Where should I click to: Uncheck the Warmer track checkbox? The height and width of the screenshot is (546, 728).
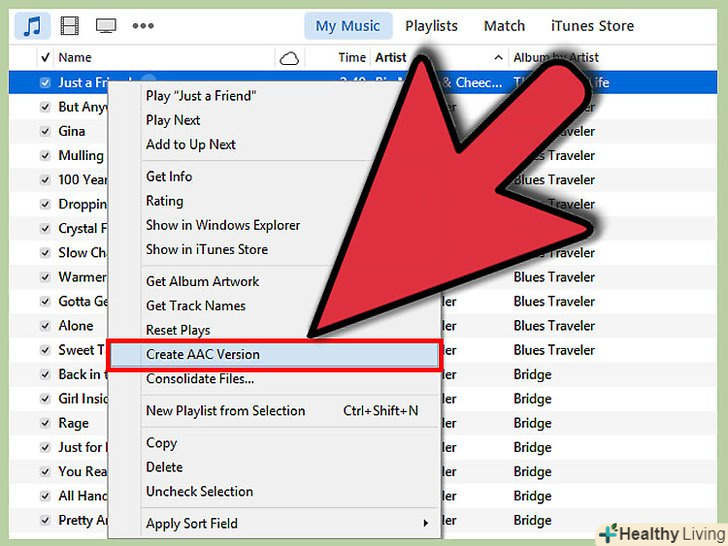click(x=45, y=277)
